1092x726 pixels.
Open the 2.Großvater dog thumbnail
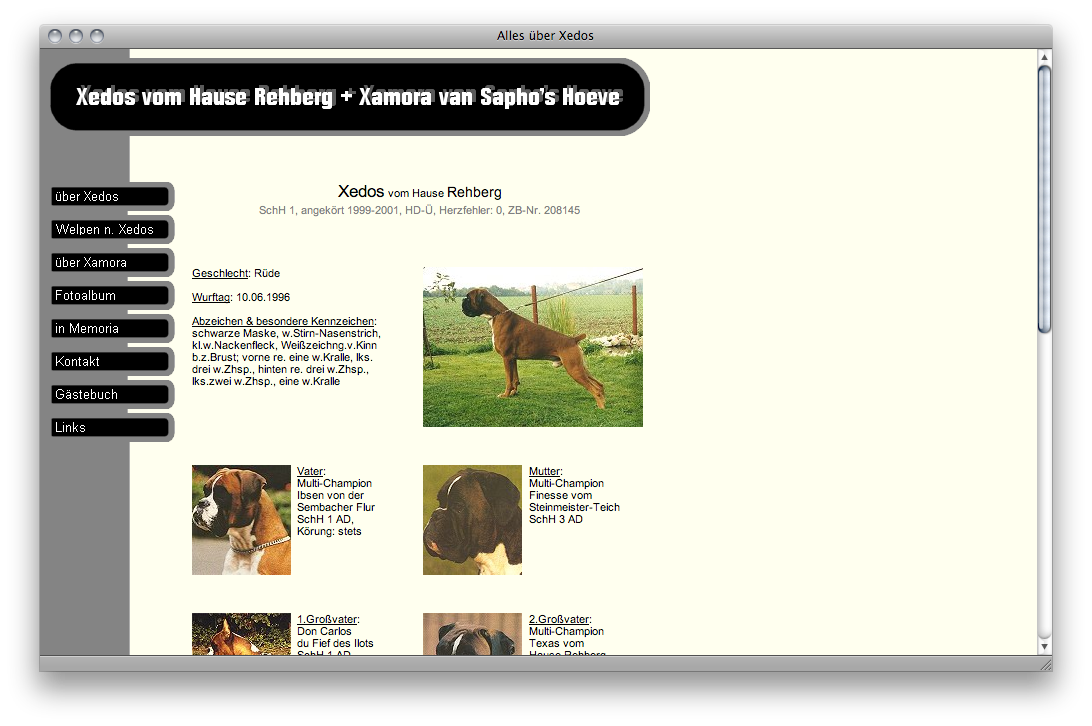click(472, 634)
